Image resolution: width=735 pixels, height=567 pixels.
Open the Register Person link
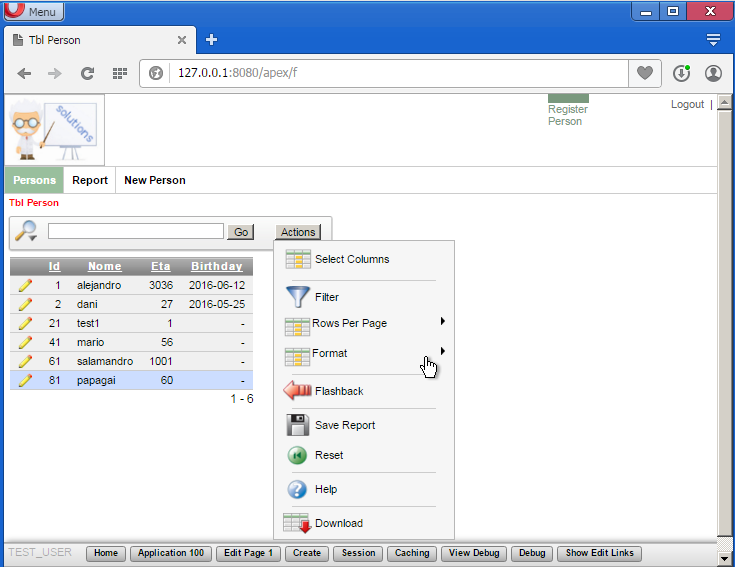point(568,115)
